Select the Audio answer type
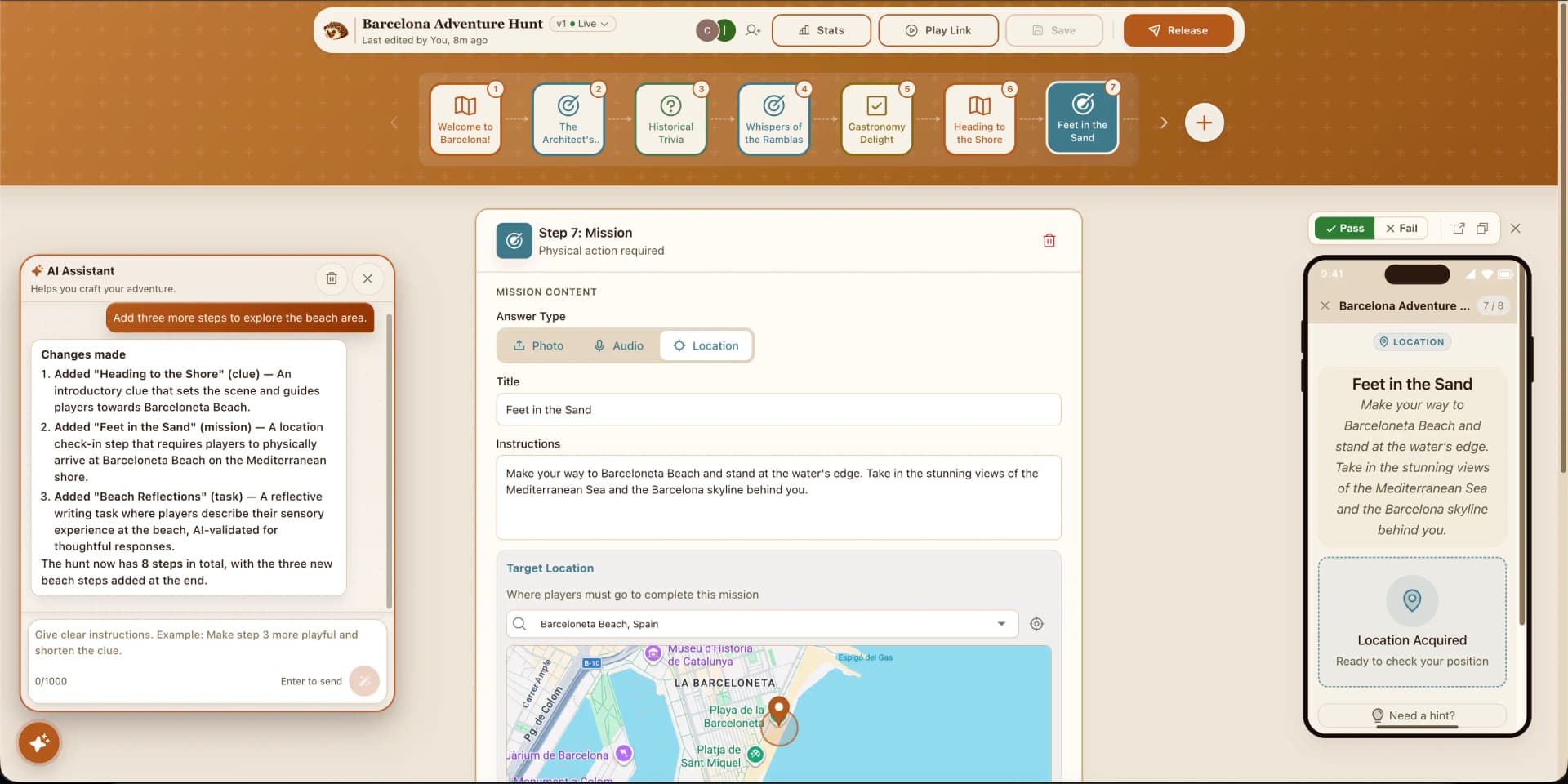This screenshot has height=784, width=1568. (x=618, y=346)
